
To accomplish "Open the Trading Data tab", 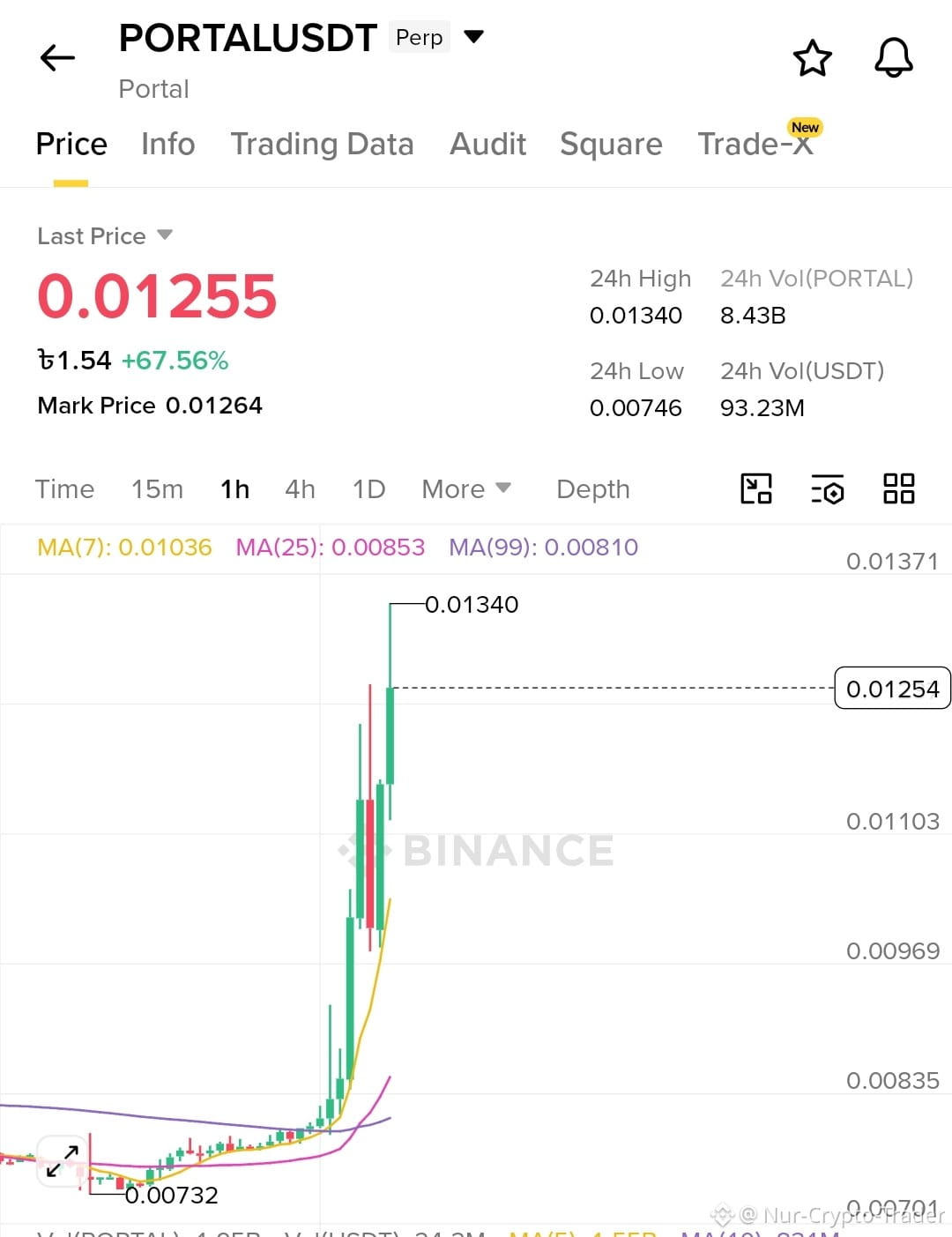I will click(322, 144).
